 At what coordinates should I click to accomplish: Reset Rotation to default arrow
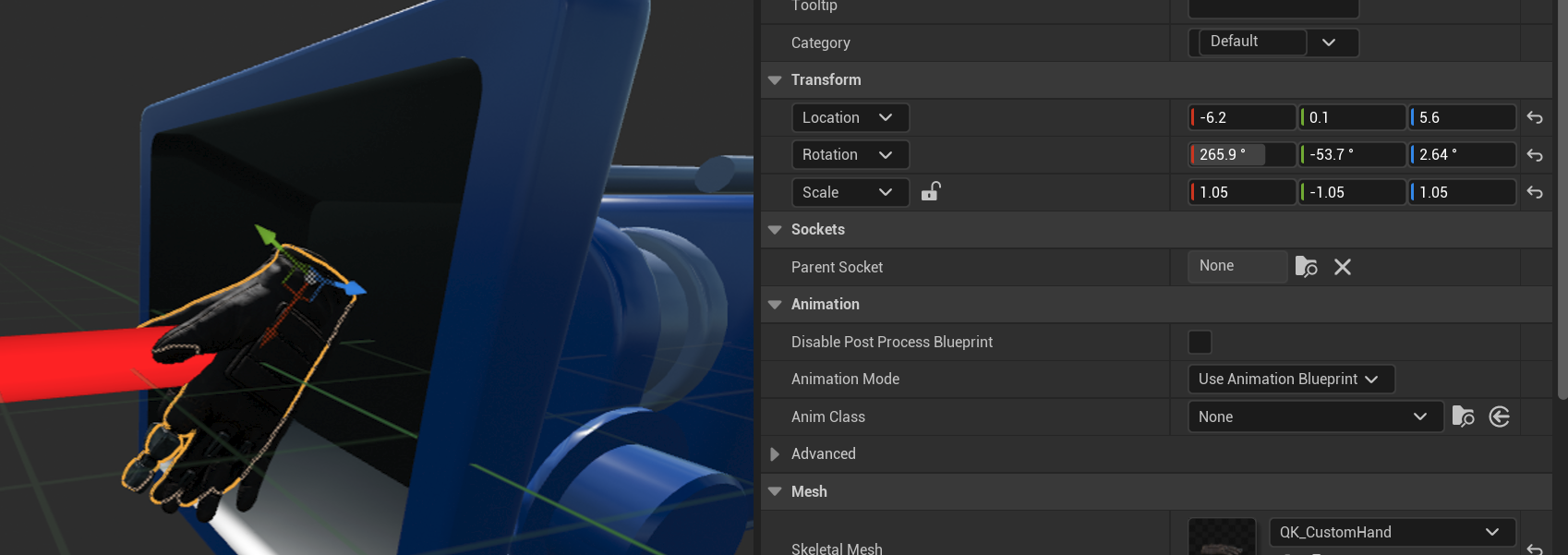pyautogui.click(x=1535, y=155)
